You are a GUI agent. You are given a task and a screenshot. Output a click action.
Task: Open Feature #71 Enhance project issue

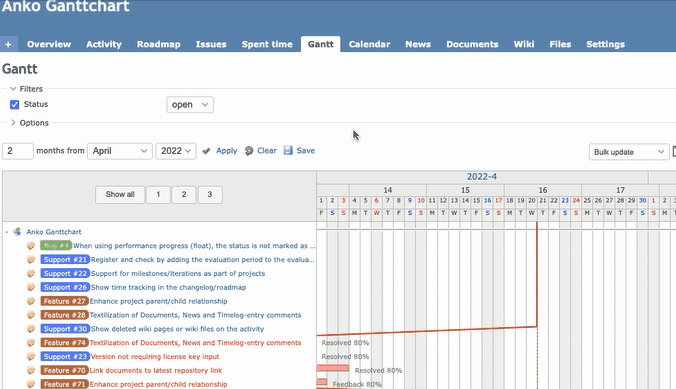pos(158,384)
